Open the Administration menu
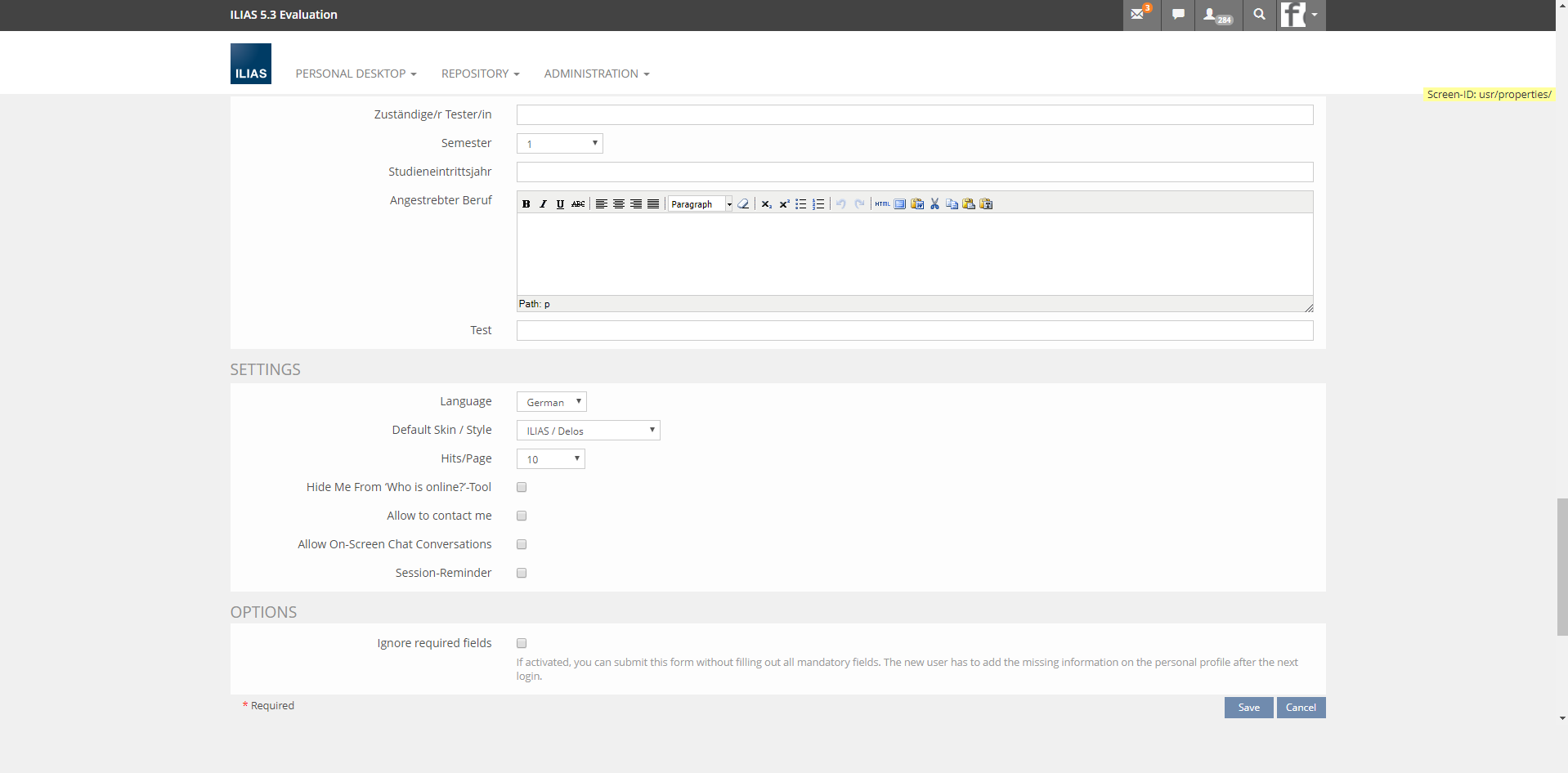 click(596, 74)
